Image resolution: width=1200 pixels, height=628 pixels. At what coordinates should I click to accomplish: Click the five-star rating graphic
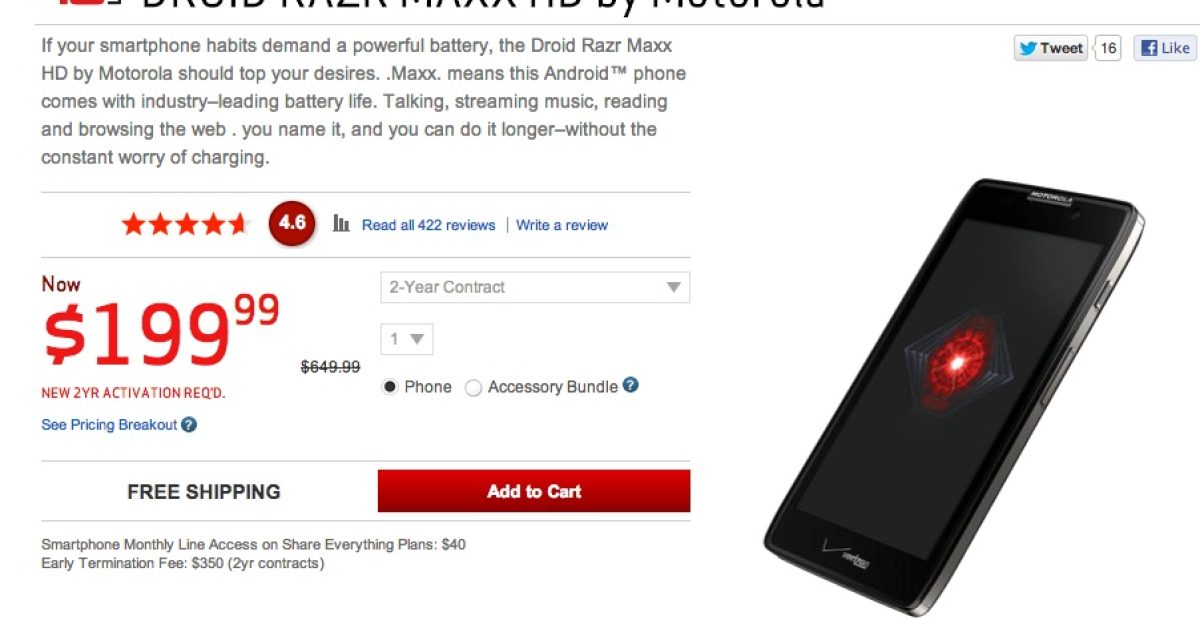185,224
